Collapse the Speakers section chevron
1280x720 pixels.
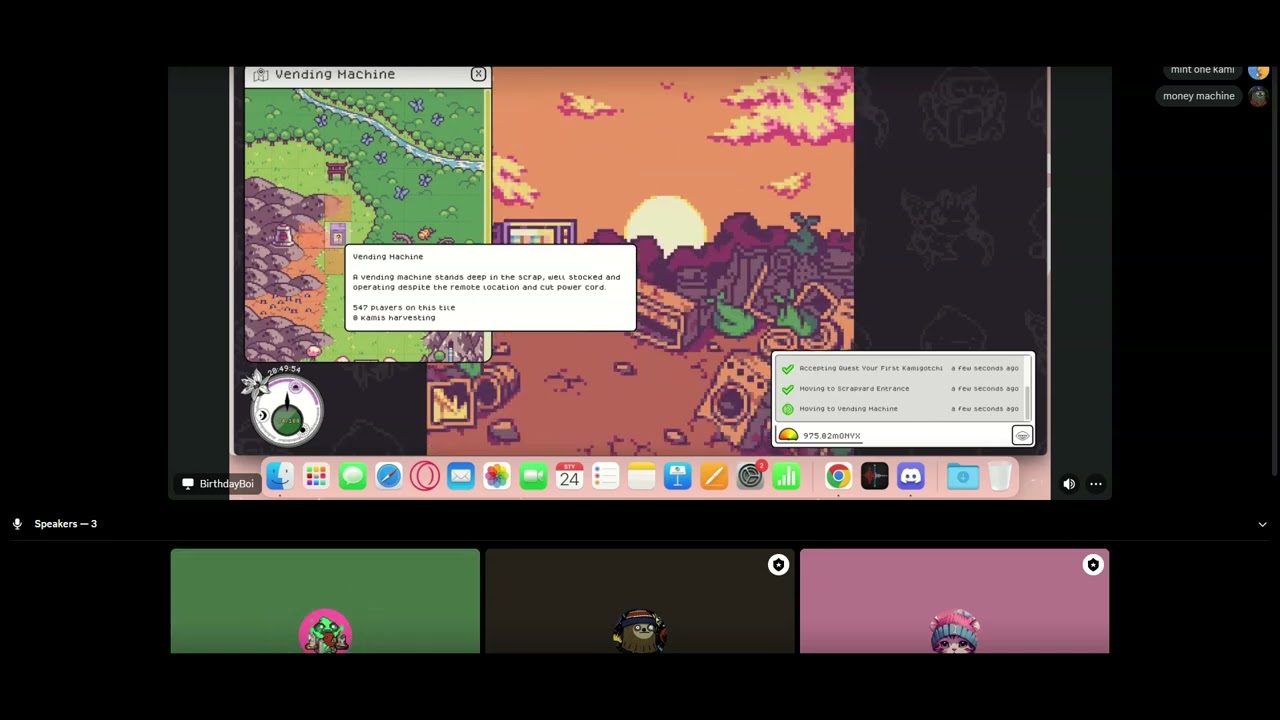(x=1262, y=524)
